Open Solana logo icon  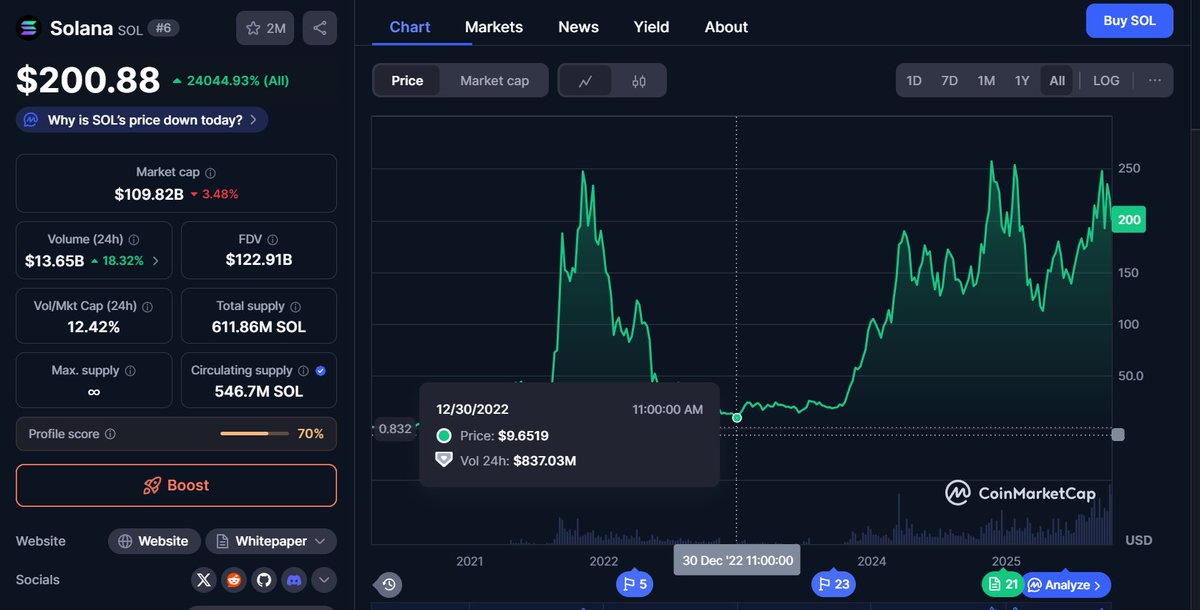29,29
